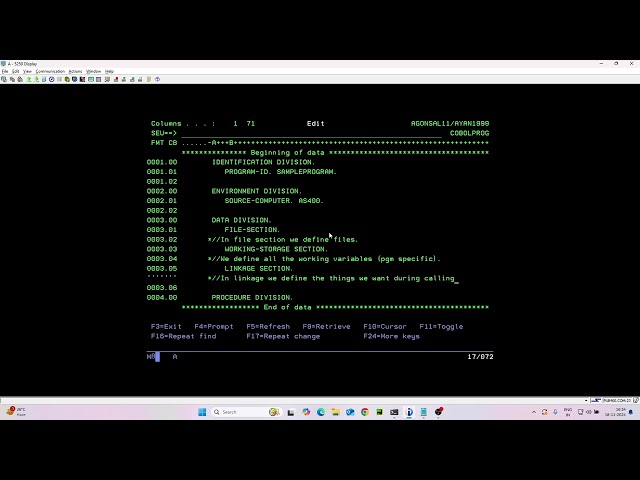The image size is (640, 480).
Task: Click the 'In file section we define files' comment
Action: tap(283, 240)
